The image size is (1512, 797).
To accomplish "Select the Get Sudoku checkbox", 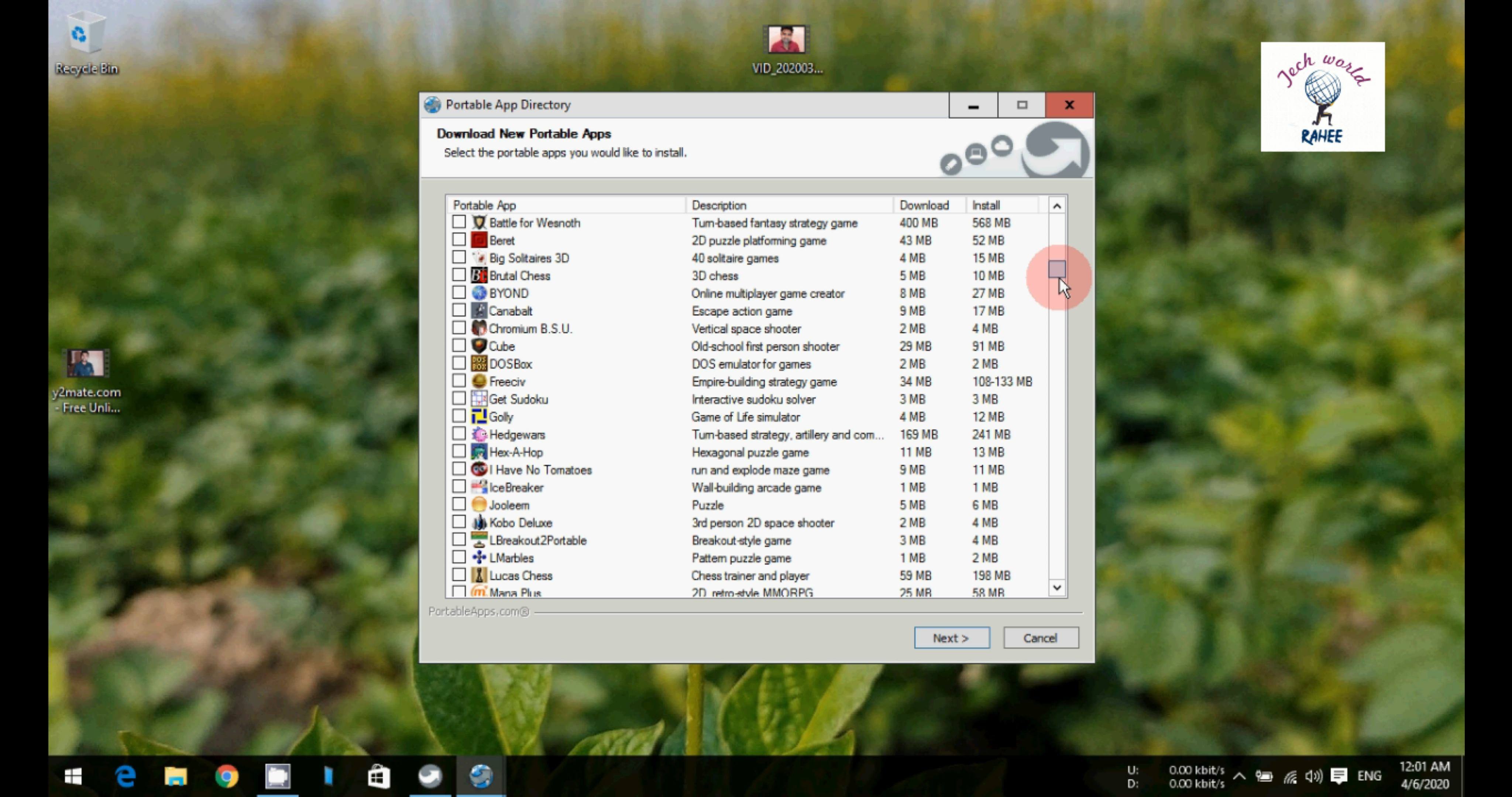I will [x=459, y=398].
